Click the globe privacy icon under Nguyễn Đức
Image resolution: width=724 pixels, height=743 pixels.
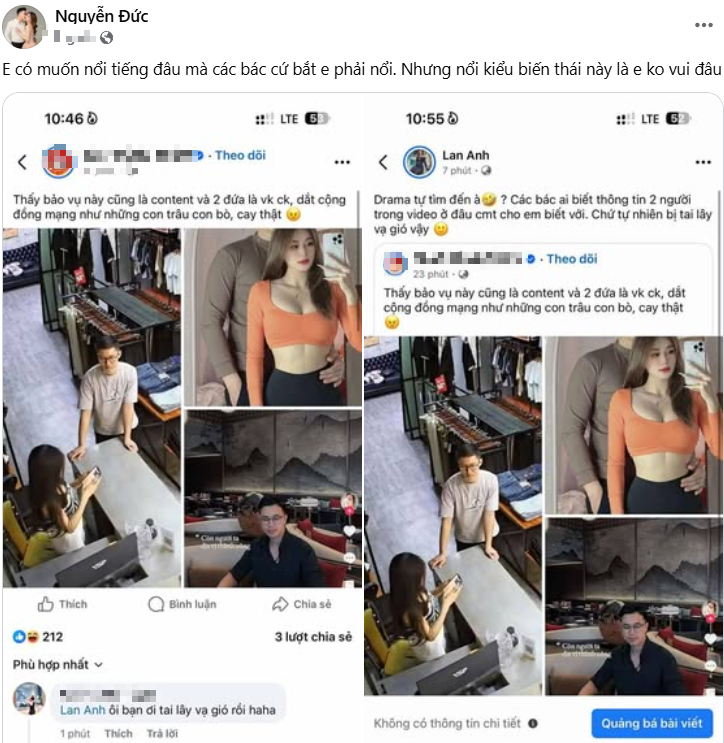coord(107,37)
